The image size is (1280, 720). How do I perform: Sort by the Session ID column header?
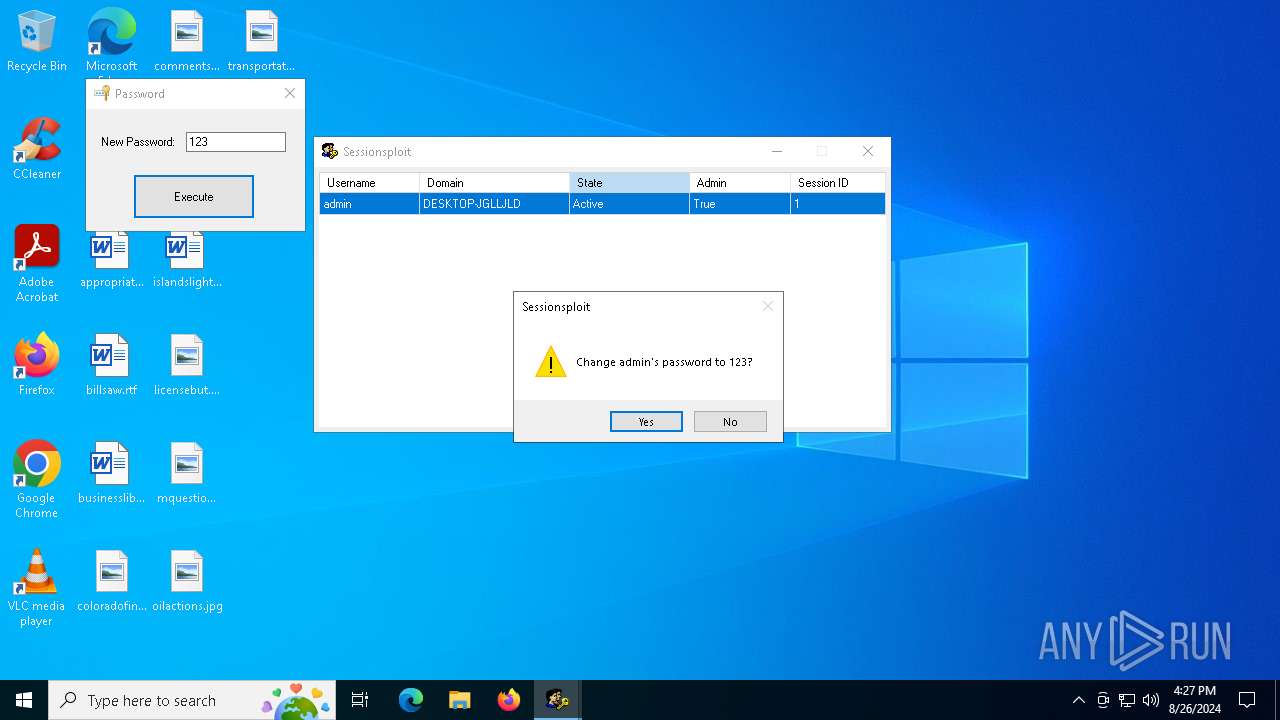(x=837, y=183)
